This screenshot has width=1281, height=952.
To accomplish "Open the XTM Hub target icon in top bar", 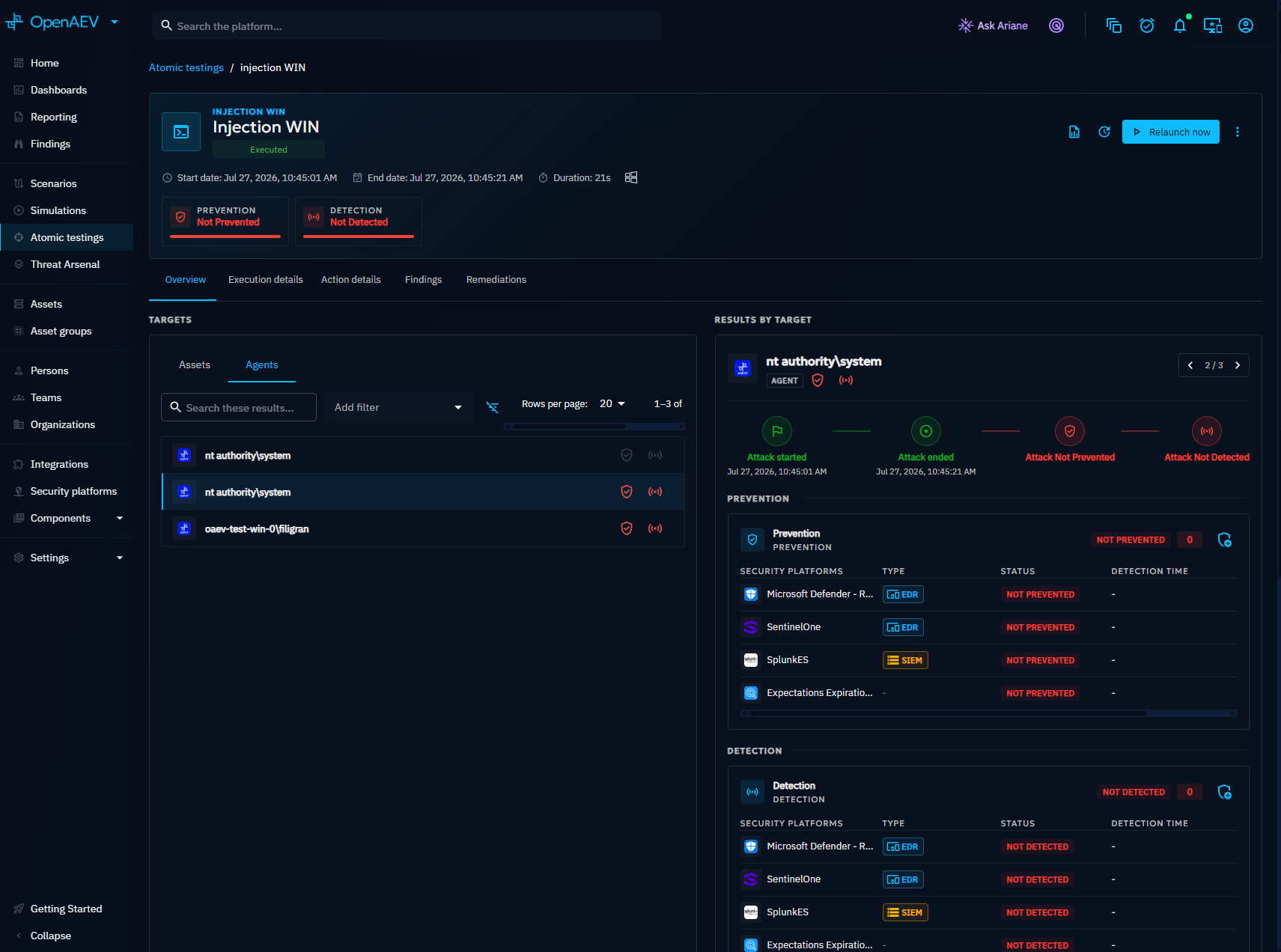I will 1056,25.
